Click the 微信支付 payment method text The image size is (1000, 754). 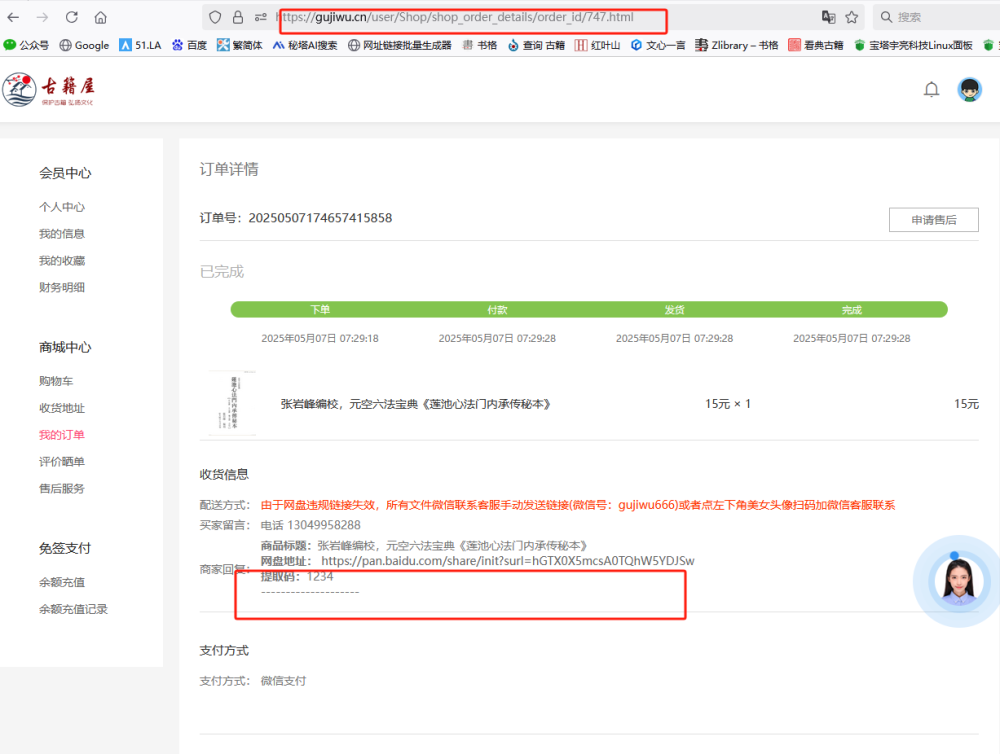(283, 681)
